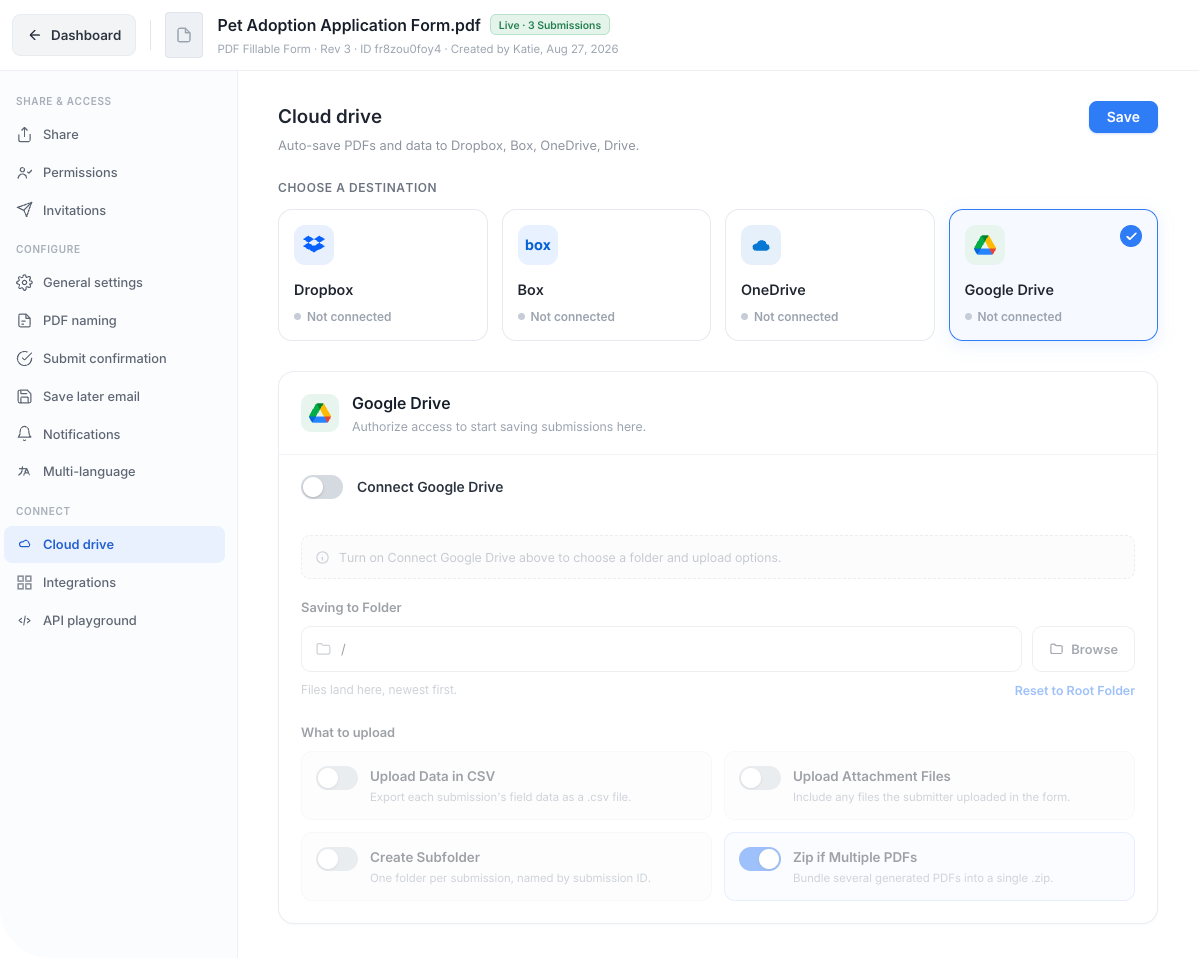
Task: Click the Notifications bell icon
Action: tap(24, 434)
